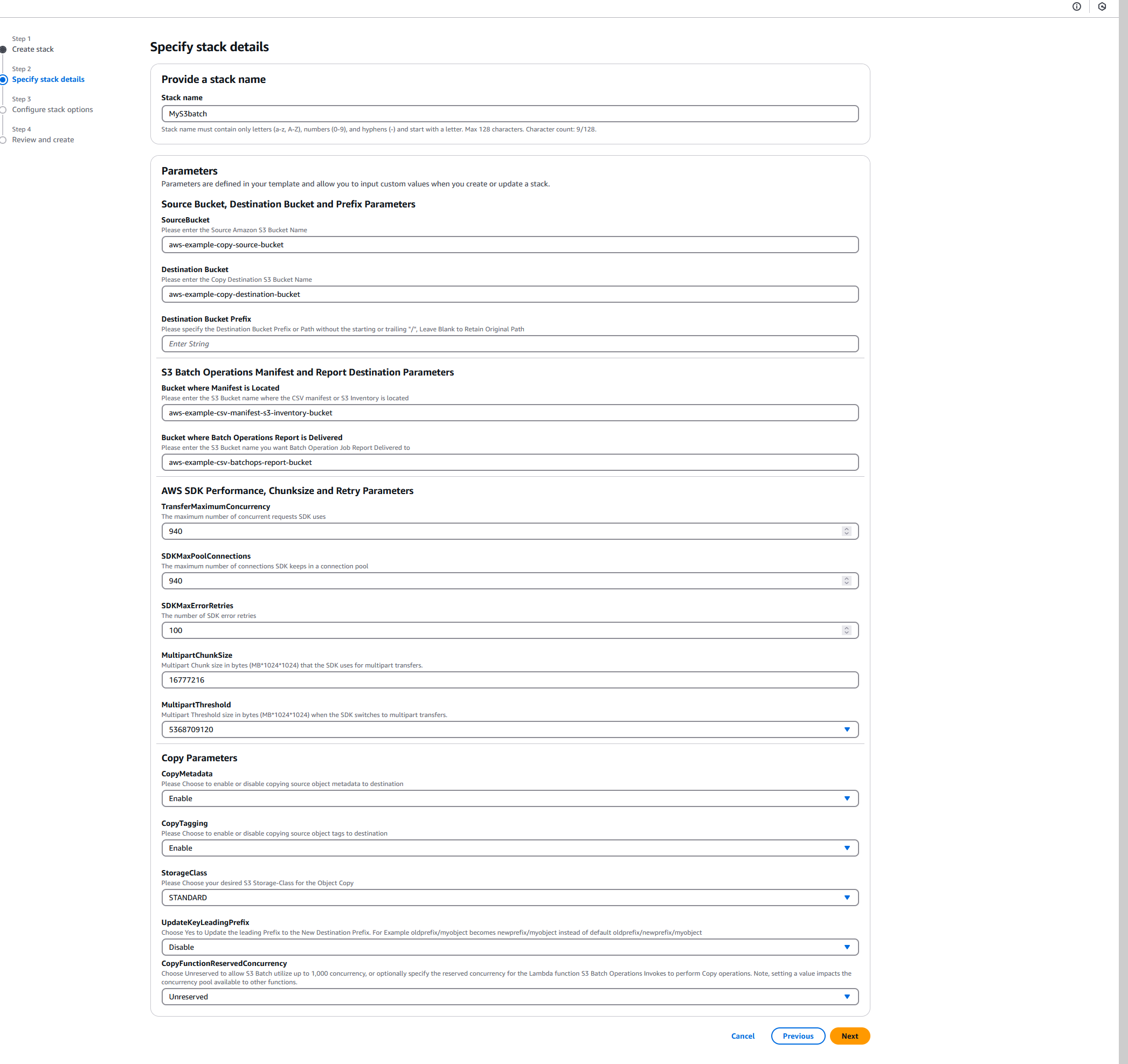Open the info panel using the top-right info icon

(1076, 7)
